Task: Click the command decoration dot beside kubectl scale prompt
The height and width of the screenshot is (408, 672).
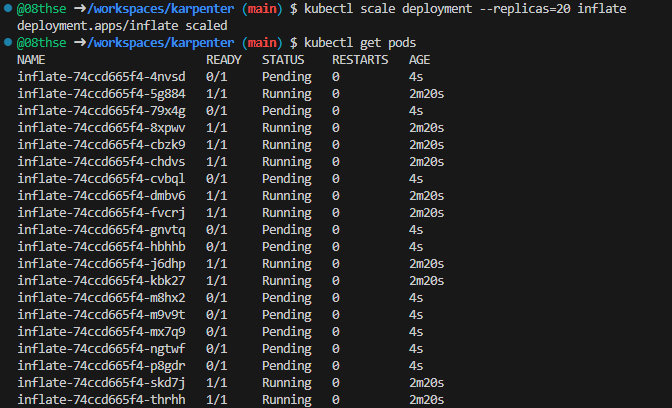Action: pos(7,9)
